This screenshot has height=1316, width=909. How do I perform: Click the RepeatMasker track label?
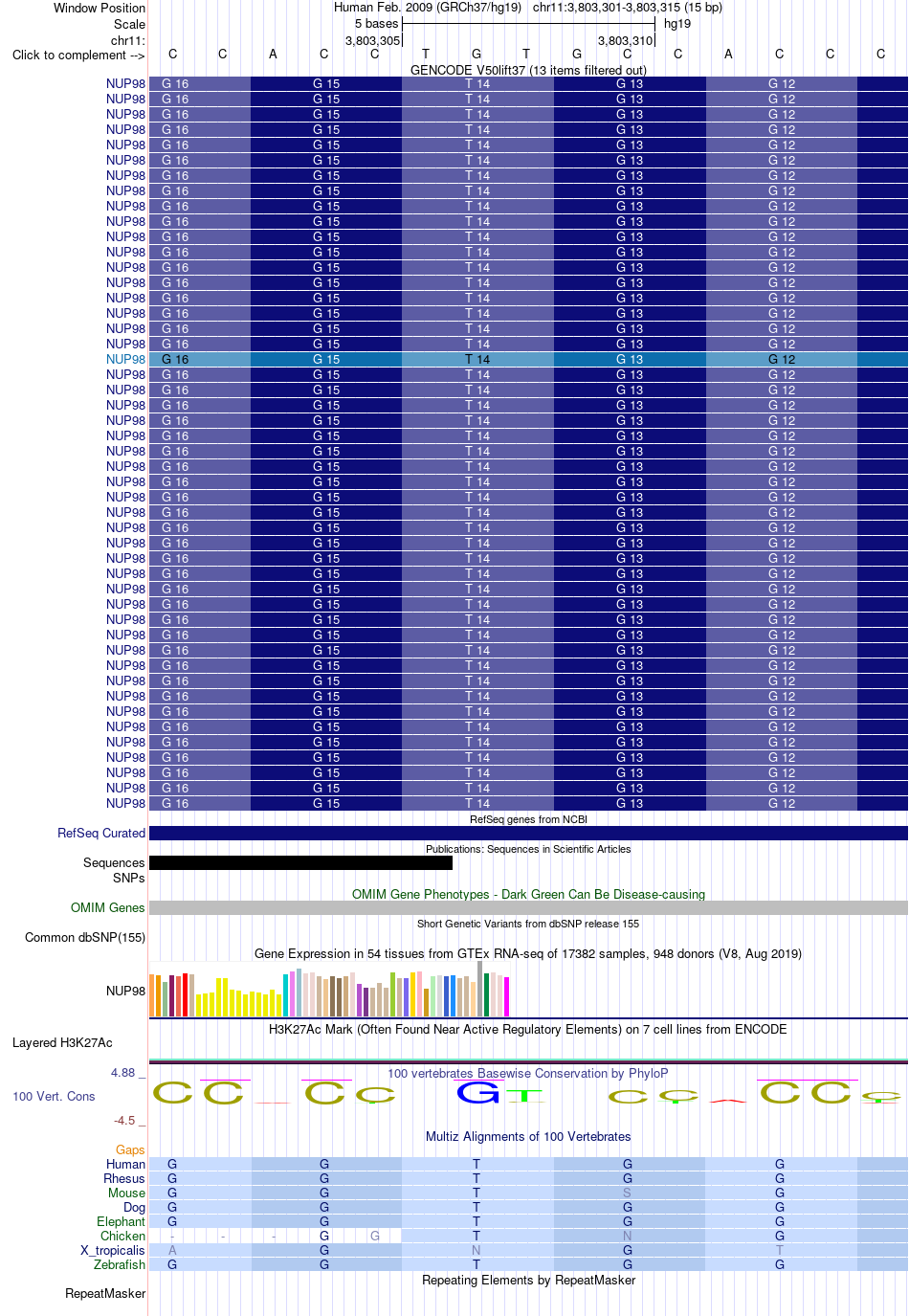pos(105,1293)
